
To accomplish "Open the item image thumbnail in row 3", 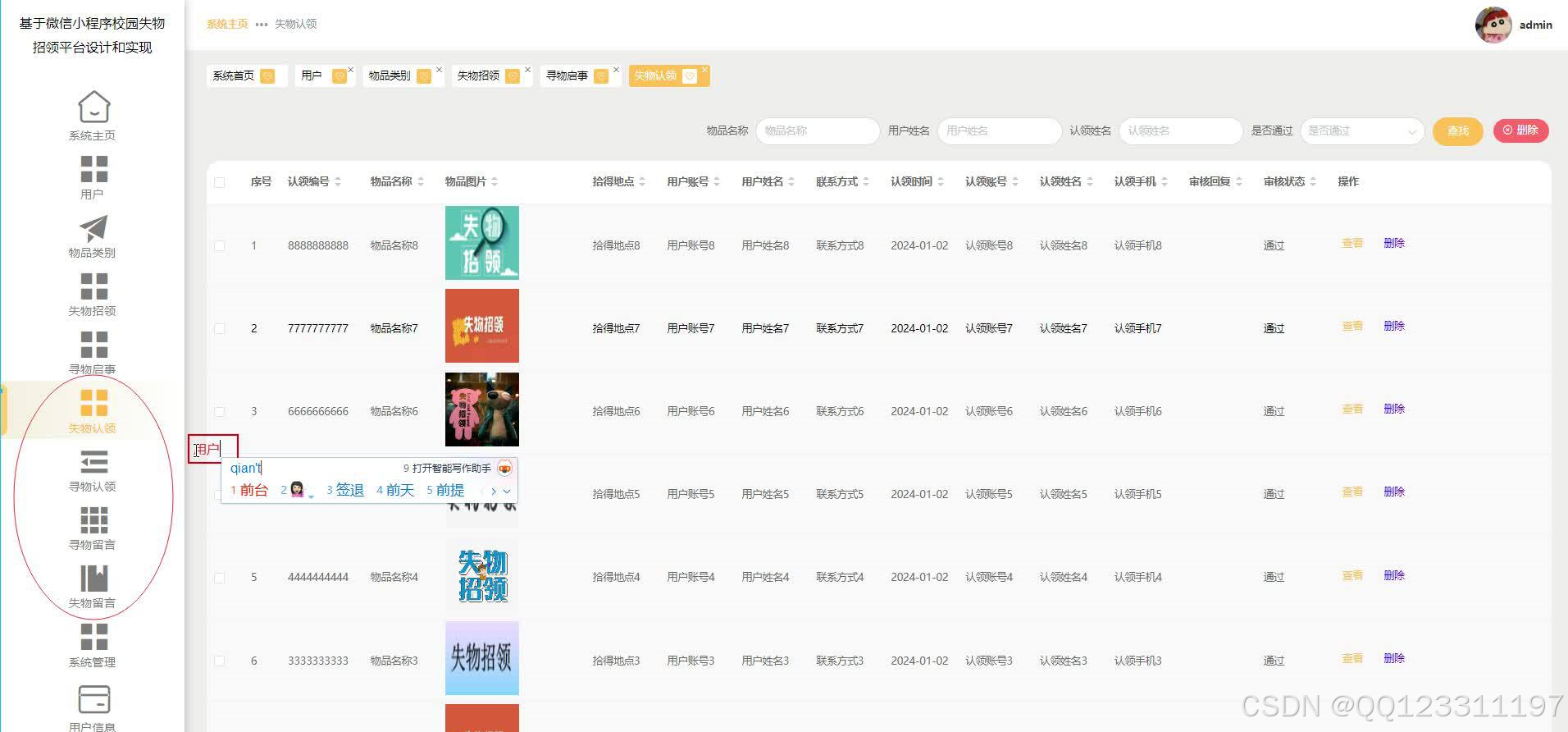I will pos(482,409).
